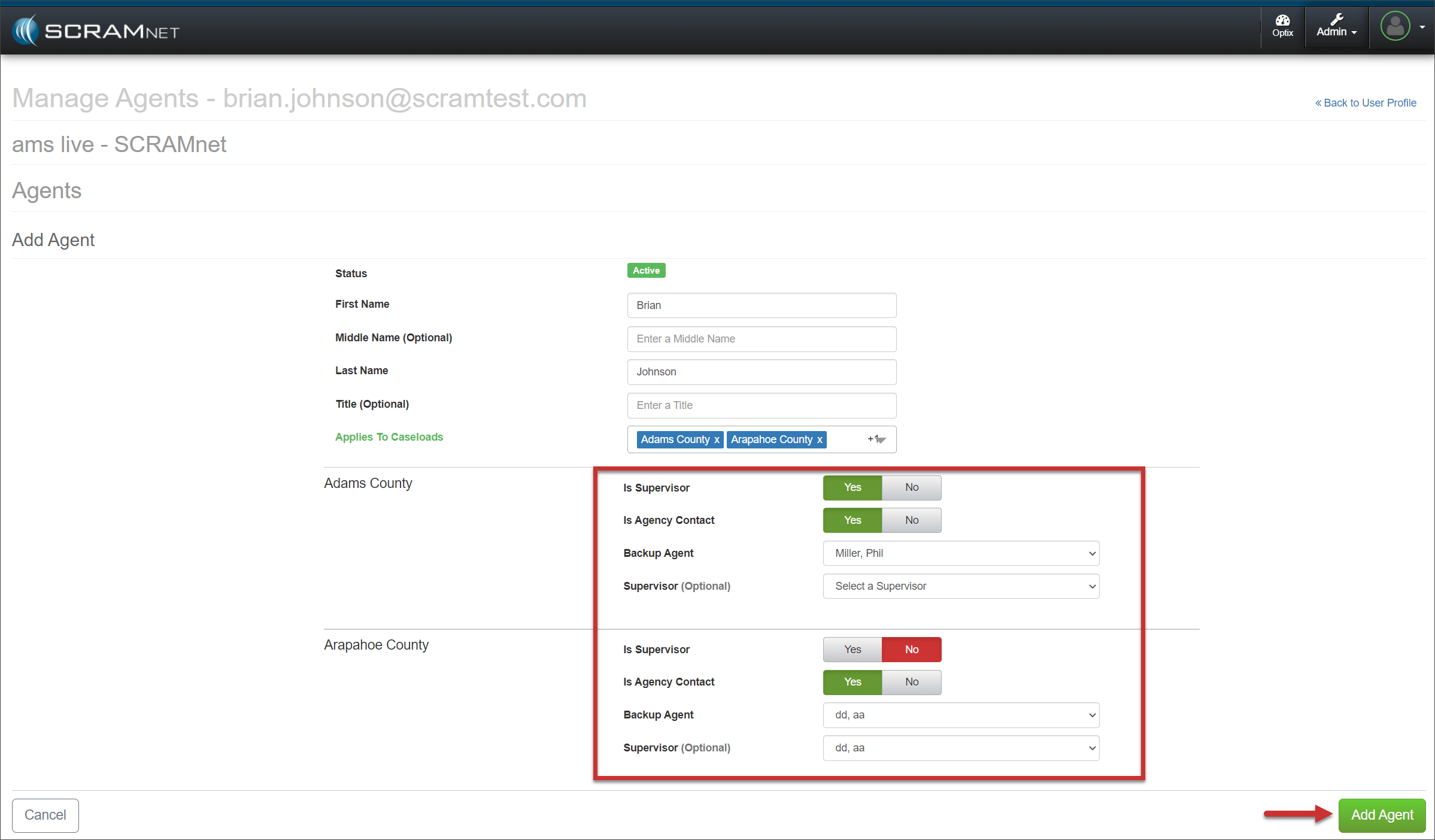
Task: Remove the Arapahoe County caseload tag
Action: point(820,439)
